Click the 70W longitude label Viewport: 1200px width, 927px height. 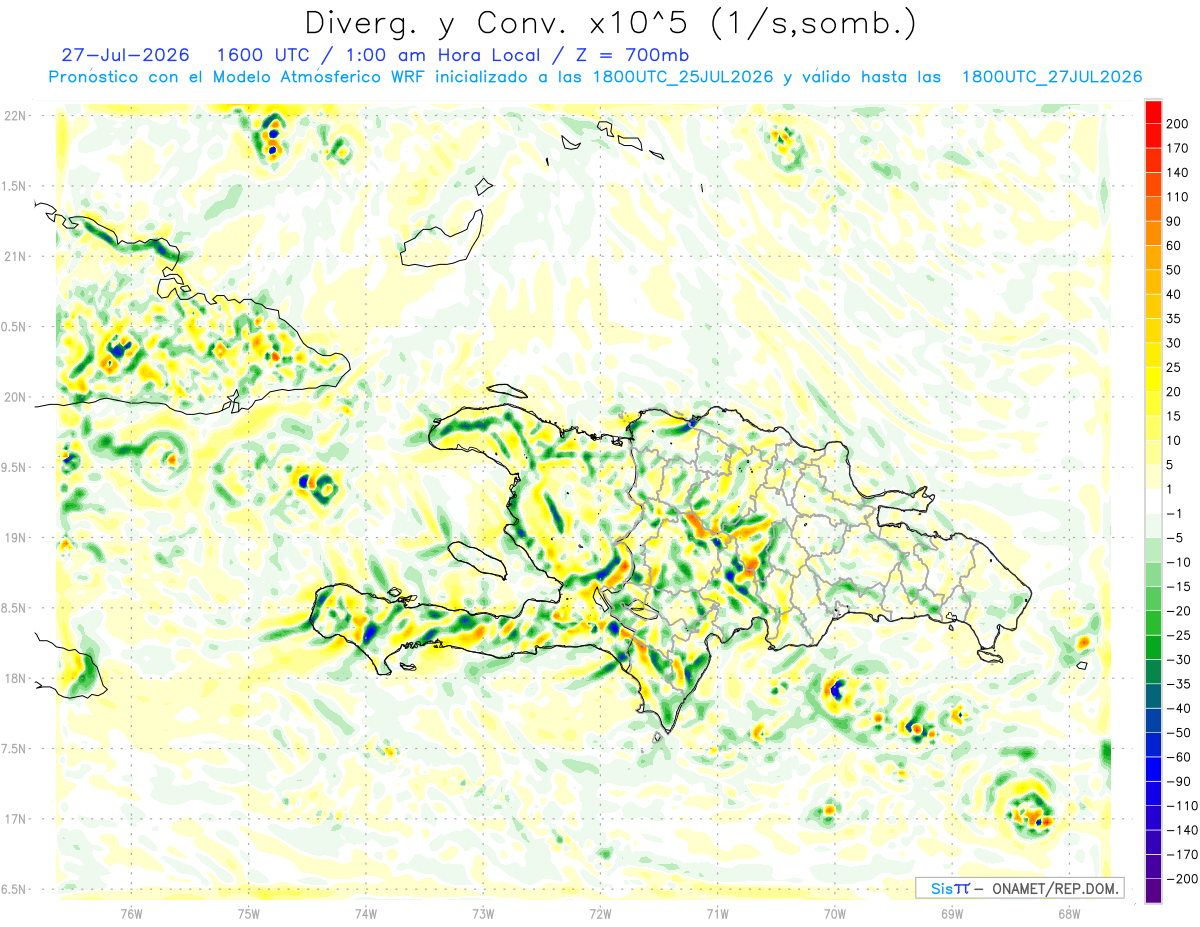coord(835,912)
